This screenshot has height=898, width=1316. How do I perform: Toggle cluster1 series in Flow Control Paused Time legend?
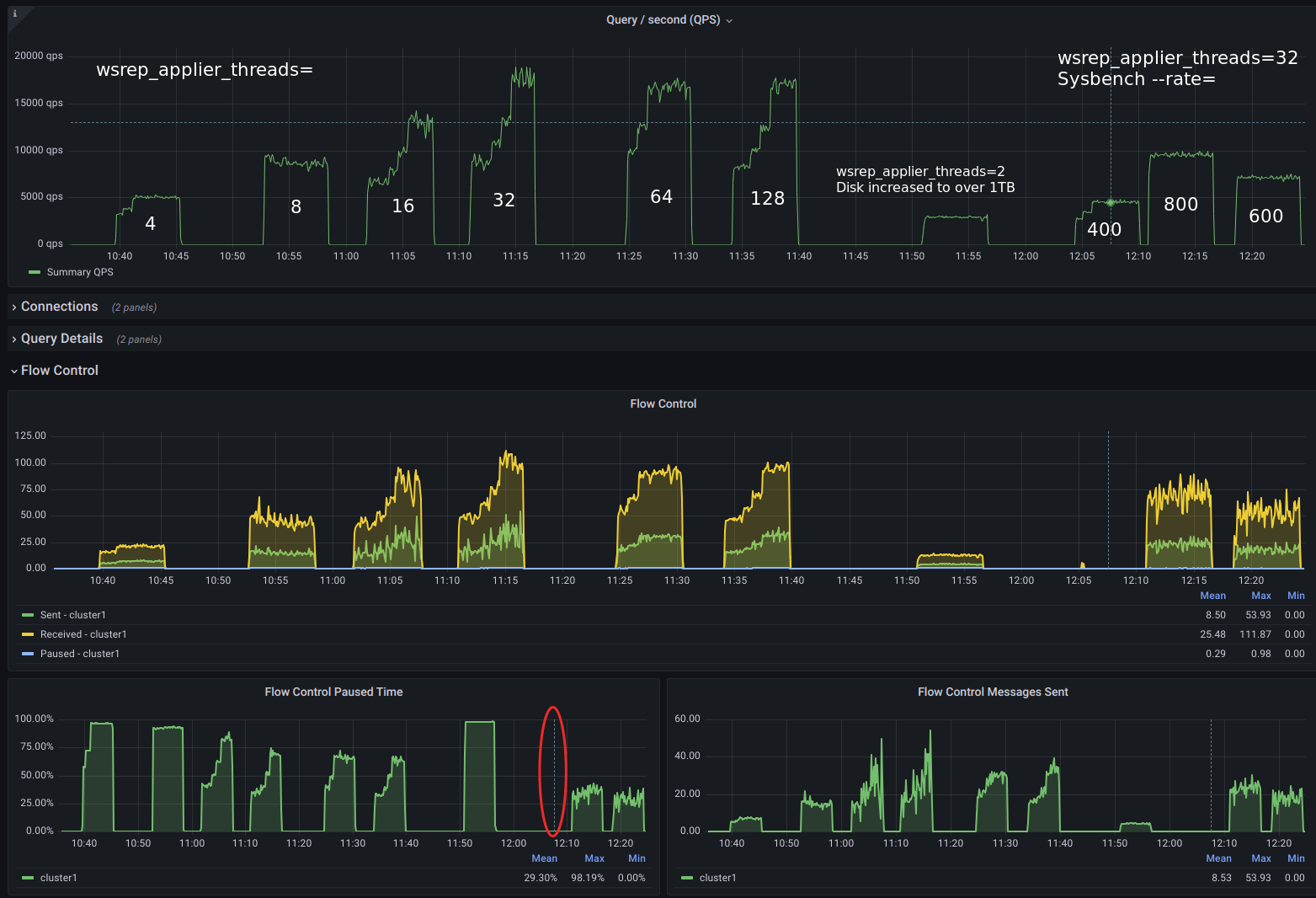coord(58,878)
